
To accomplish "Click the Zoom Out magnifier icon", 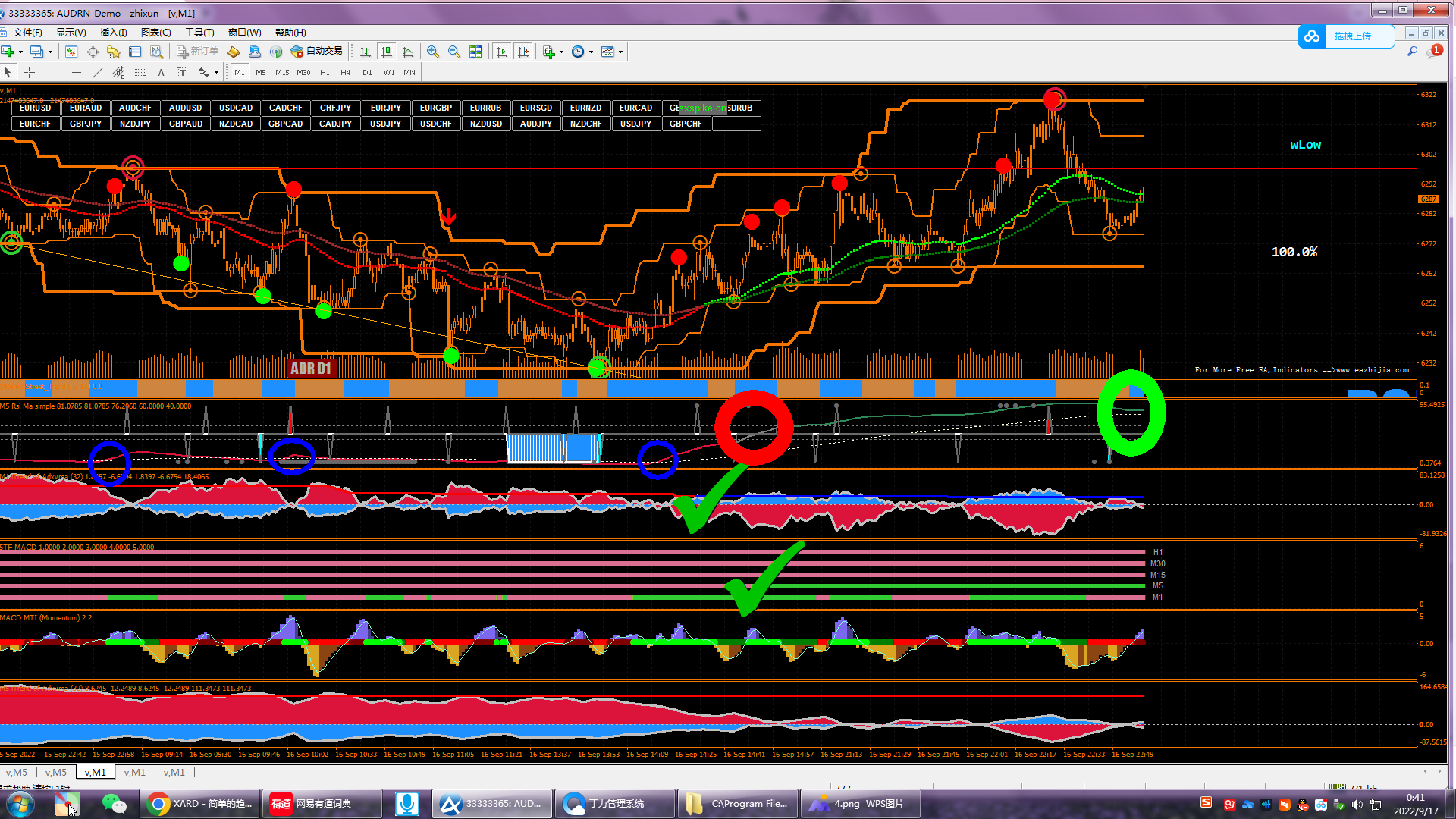I will (454, 52).
